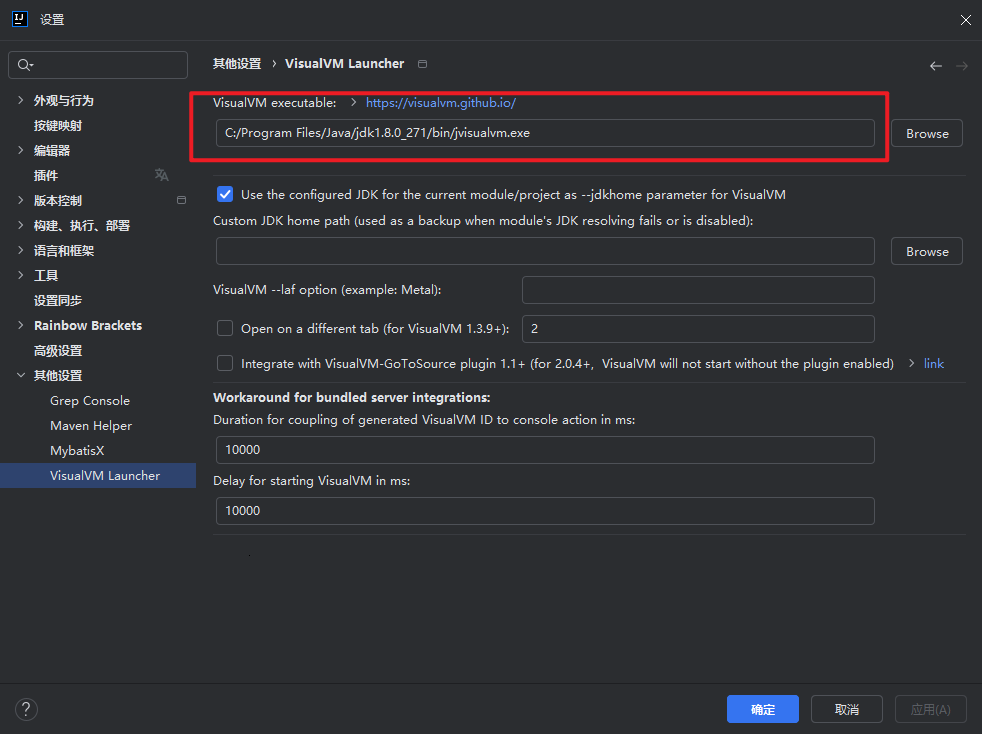The image size is (982, 734).
Task: Click the 确定 confirm button
Action: [x=763, y=709]
